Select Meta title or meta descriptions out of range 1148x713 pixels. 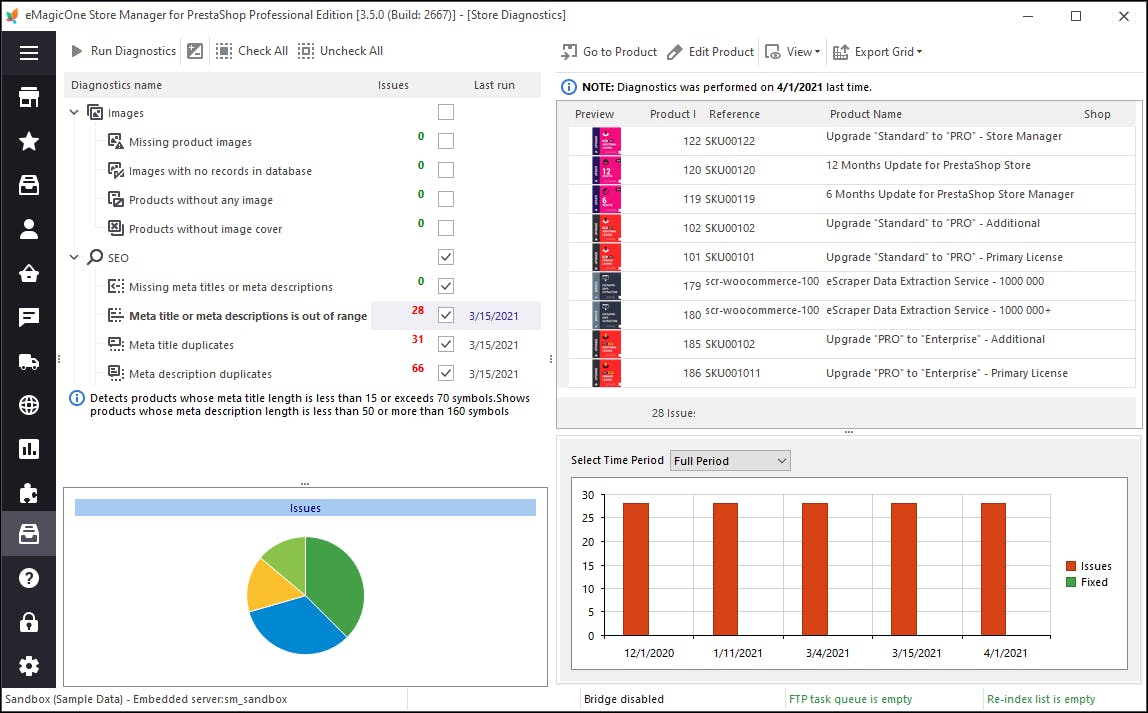(248, 316)
